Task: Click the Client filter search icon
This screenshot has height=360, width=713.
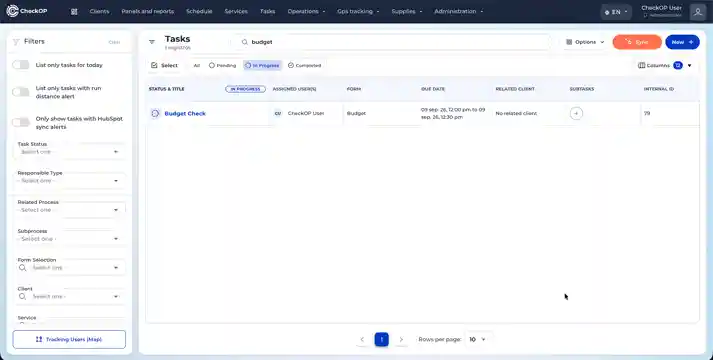Action: (x=22, y=296)
